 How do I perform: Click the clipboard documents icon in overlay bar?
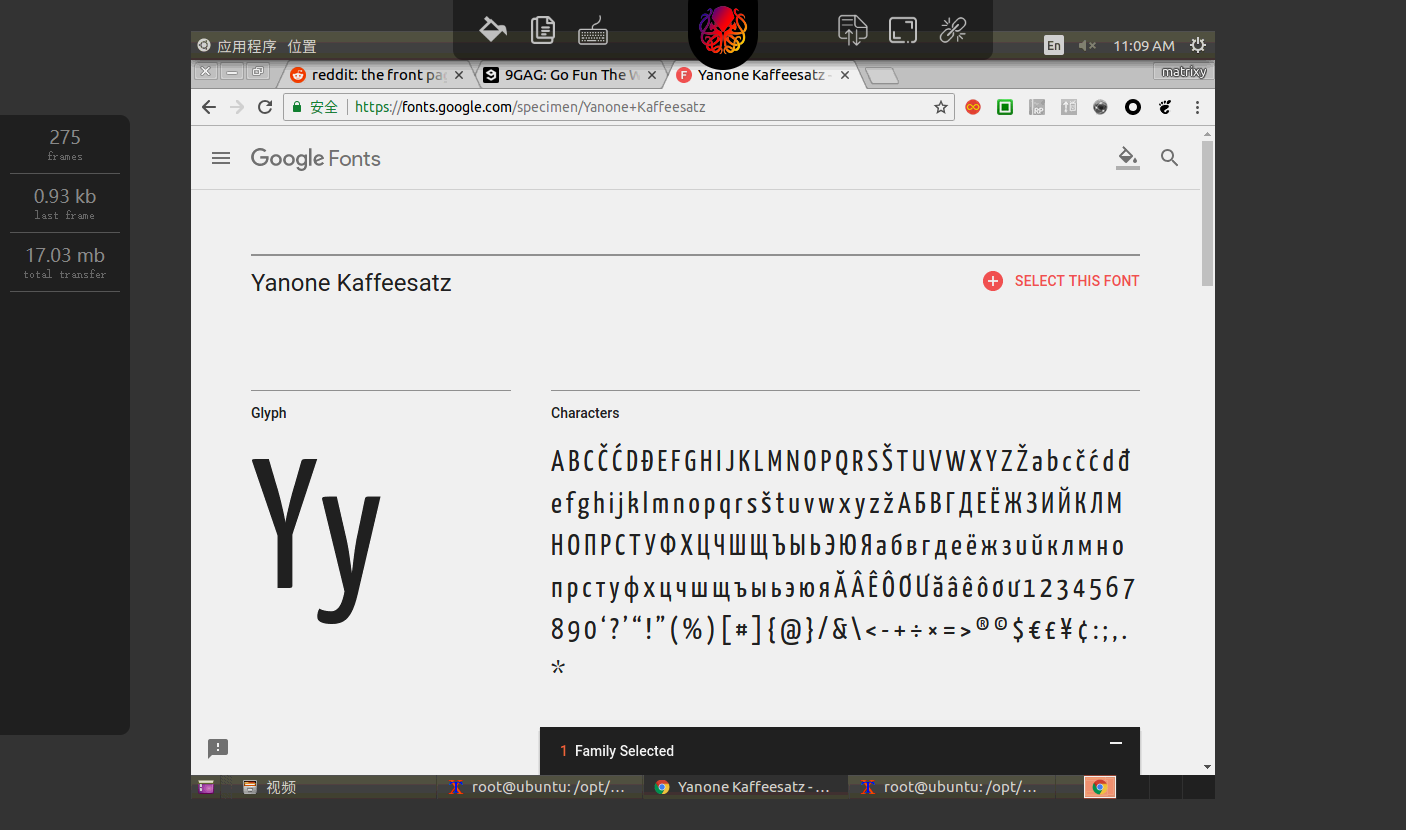pos(543,29)
